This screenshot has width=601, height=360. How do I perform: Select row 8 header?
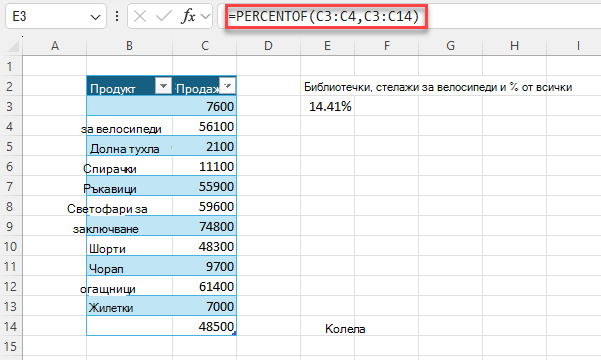pos(10,206)
